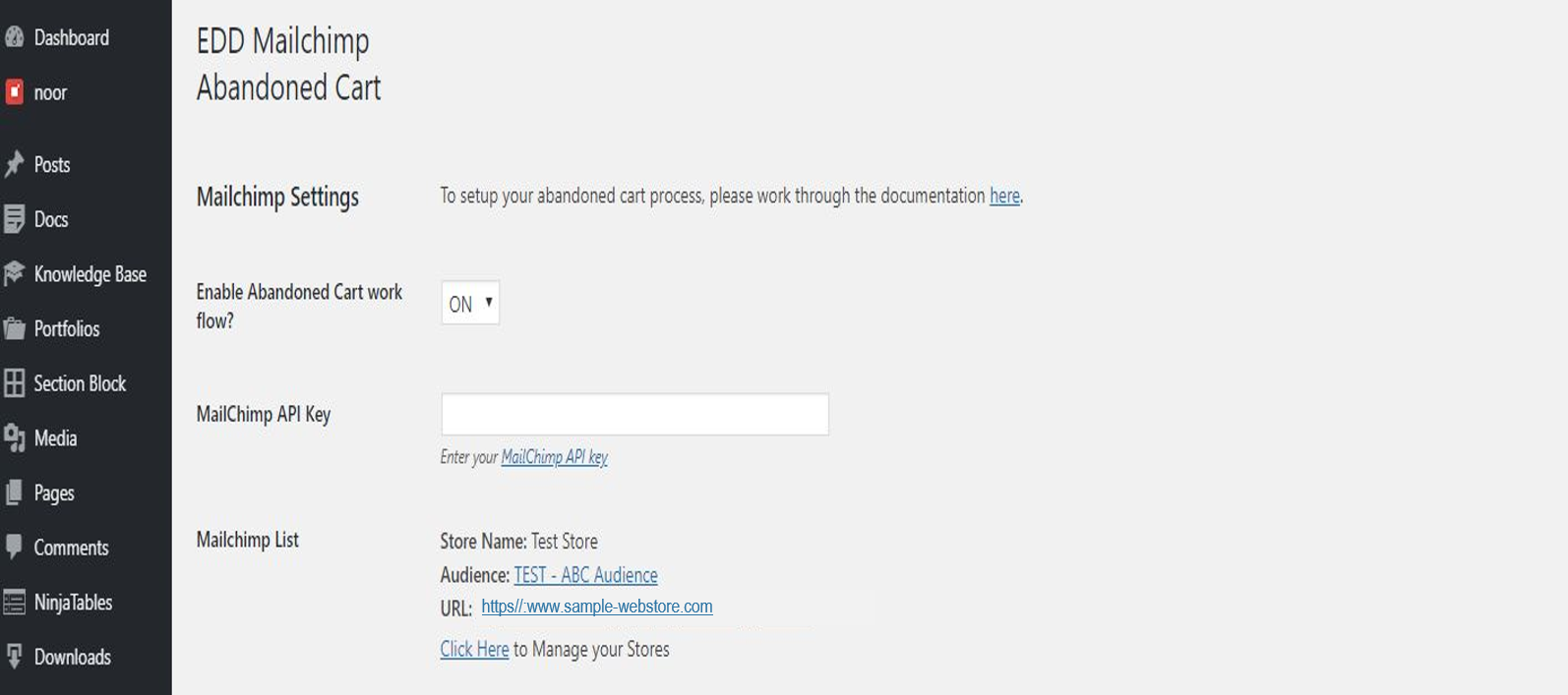Viewport: 1568px width, 695px height.
Task: Click the Docs document icon
Action: pos(14,219)
